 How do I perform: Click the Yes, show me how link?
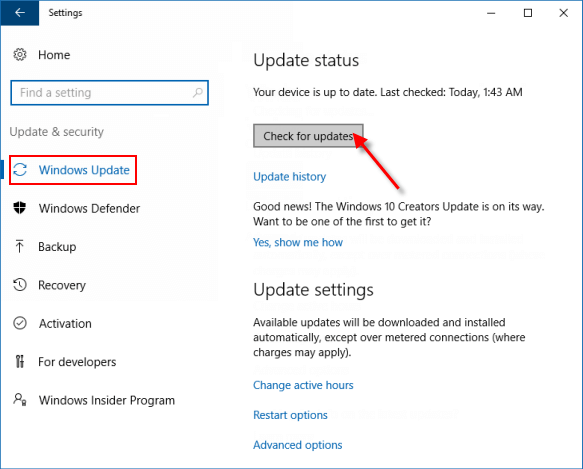click(298, 242)
